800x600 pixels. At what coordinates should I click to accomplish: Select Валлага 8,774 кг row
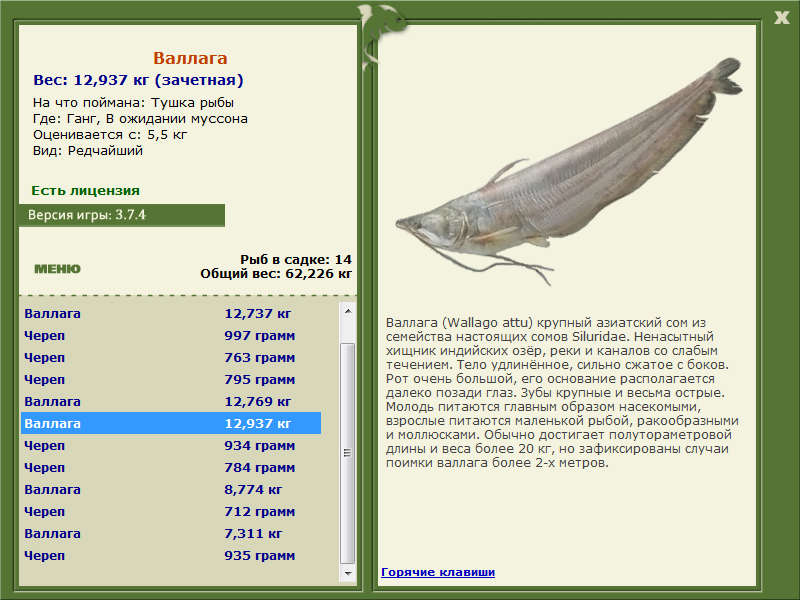click(171, 489)
